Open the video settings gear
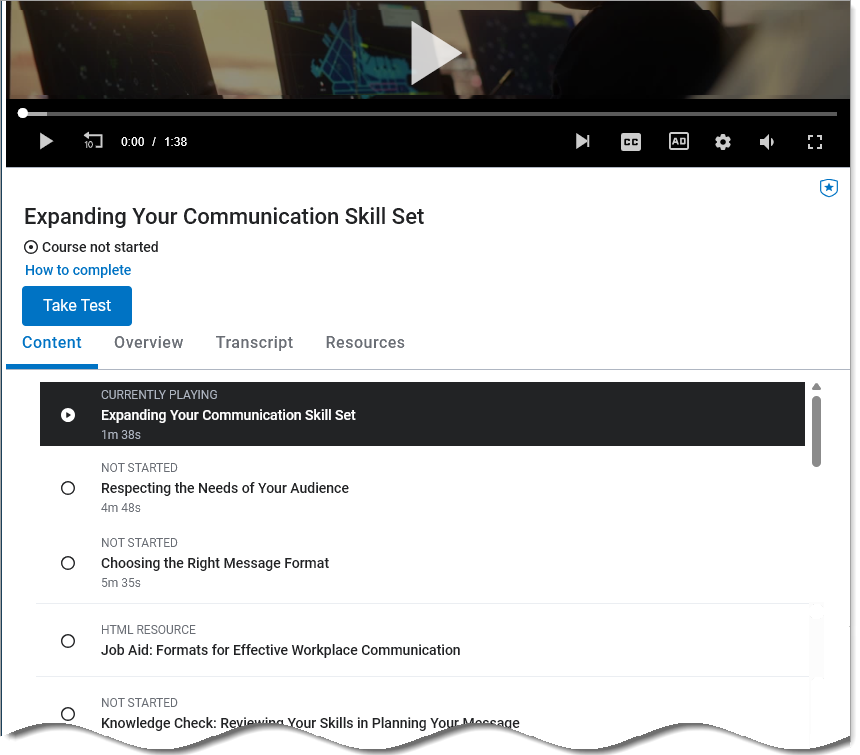The image size is (860, 755). click(722, 141)
